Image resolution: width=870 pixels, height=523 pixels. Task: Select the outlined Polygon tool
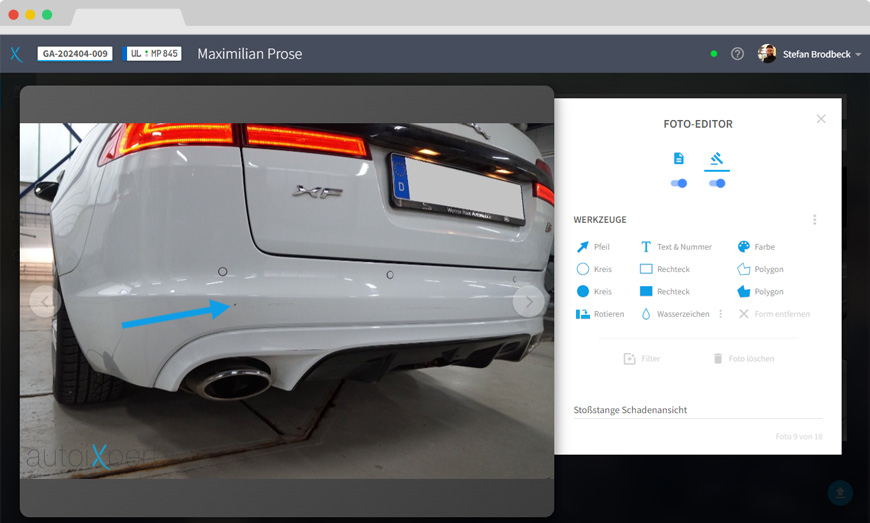[760, 269]
